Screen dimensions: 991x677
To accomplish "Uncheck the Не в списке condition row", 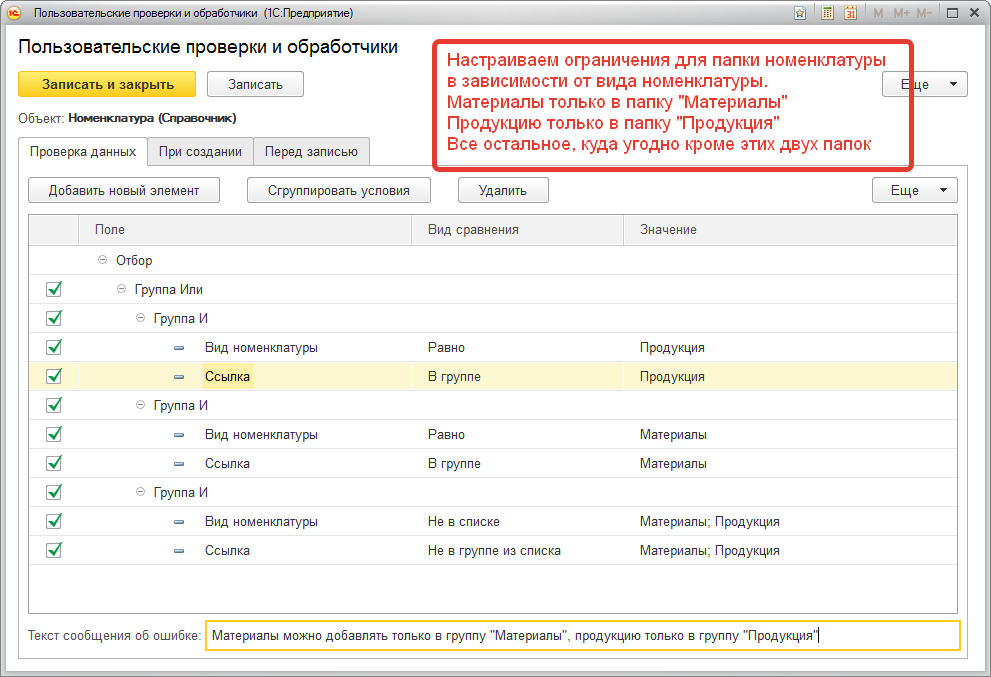I will [56, 521].
